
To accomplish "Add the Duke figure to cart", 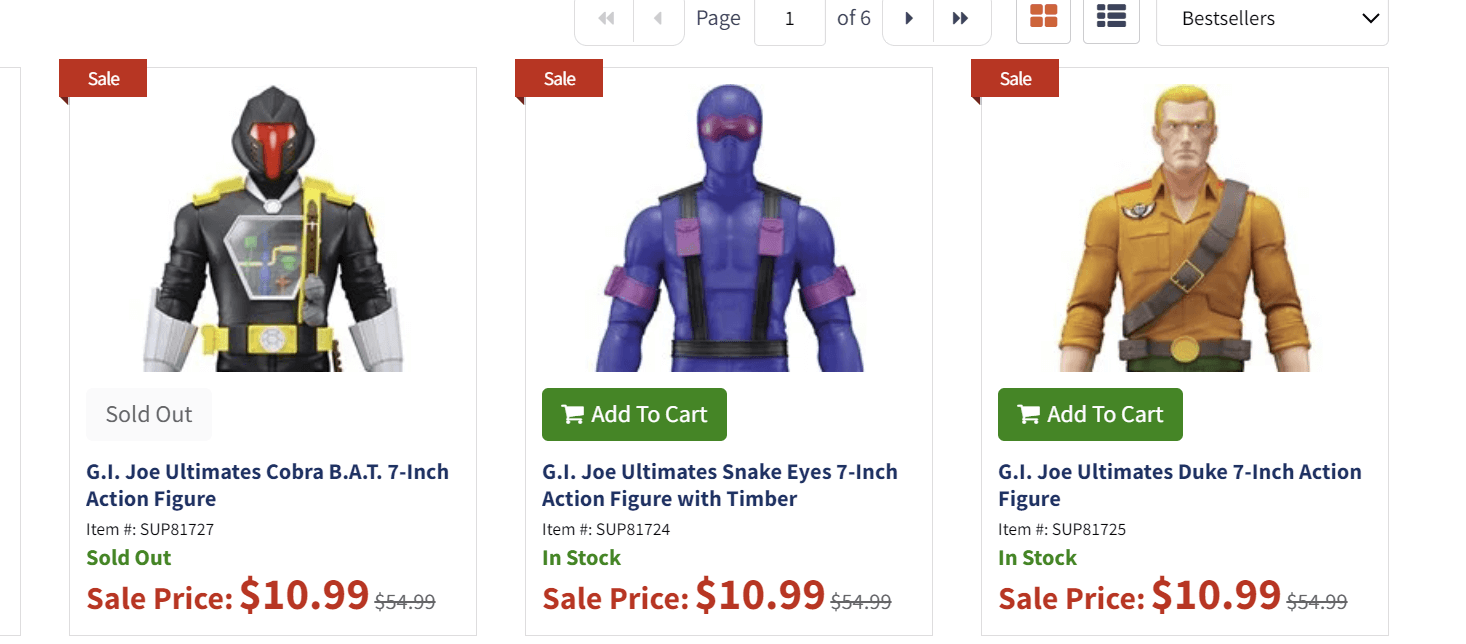I will pyautogui.click(x=1090, y=414).
